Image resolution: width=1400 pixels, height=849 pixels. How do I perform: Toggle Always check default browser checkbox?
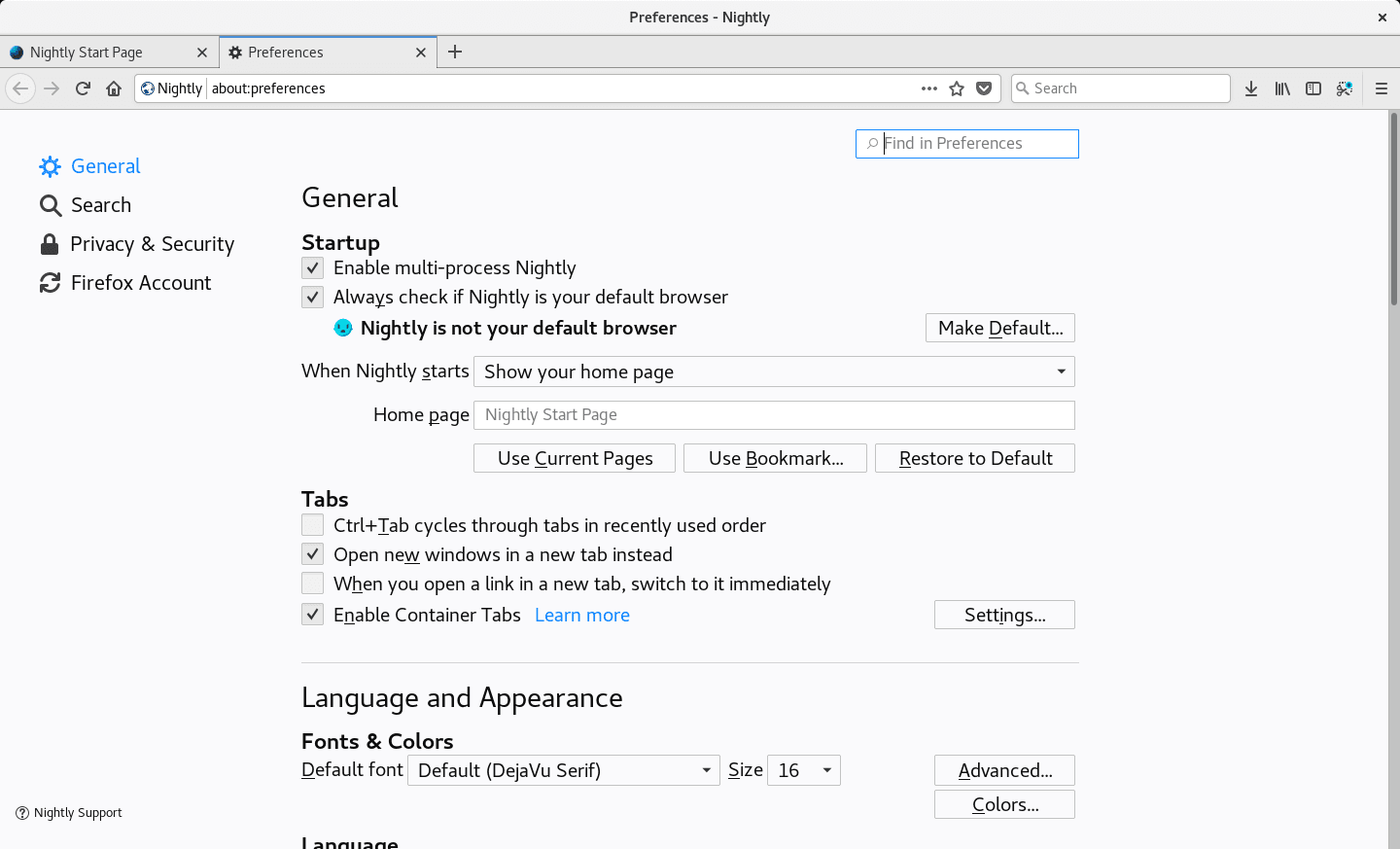(312, 297)
